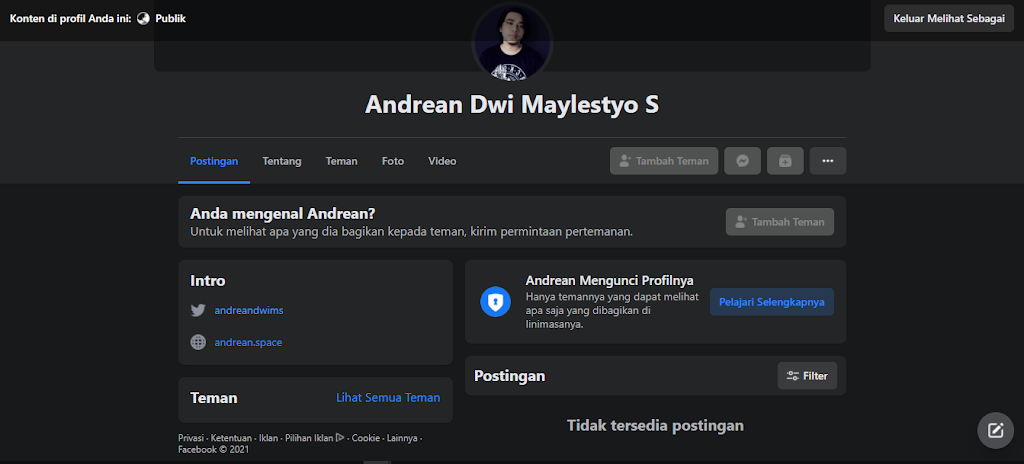This screenshot has height=464, width=1024.
Task: Click the profile name Andrean Dwi Maylestyo S
Action: tap(512, 105)
